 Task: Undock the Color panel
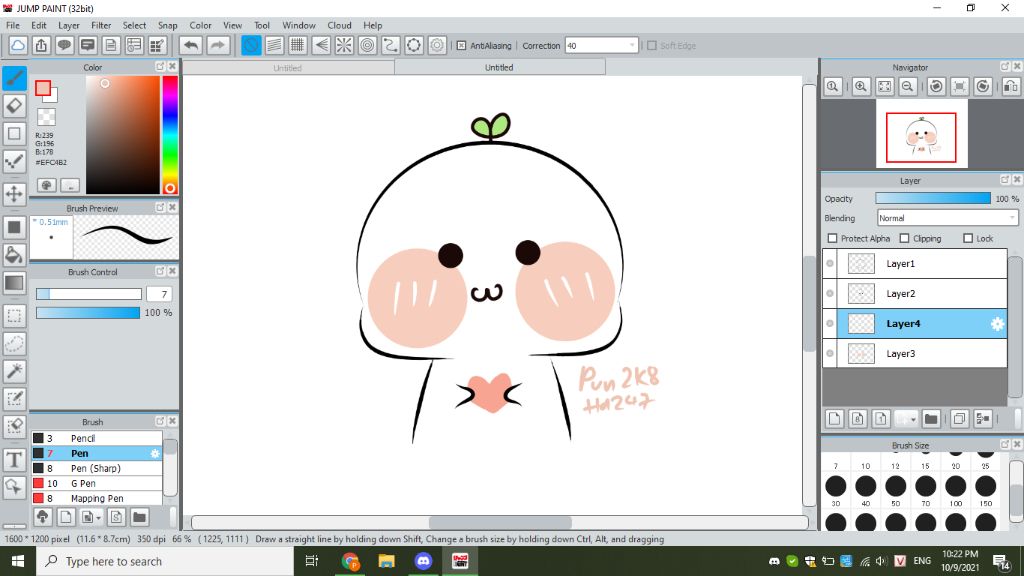click(x=160, y=67)
